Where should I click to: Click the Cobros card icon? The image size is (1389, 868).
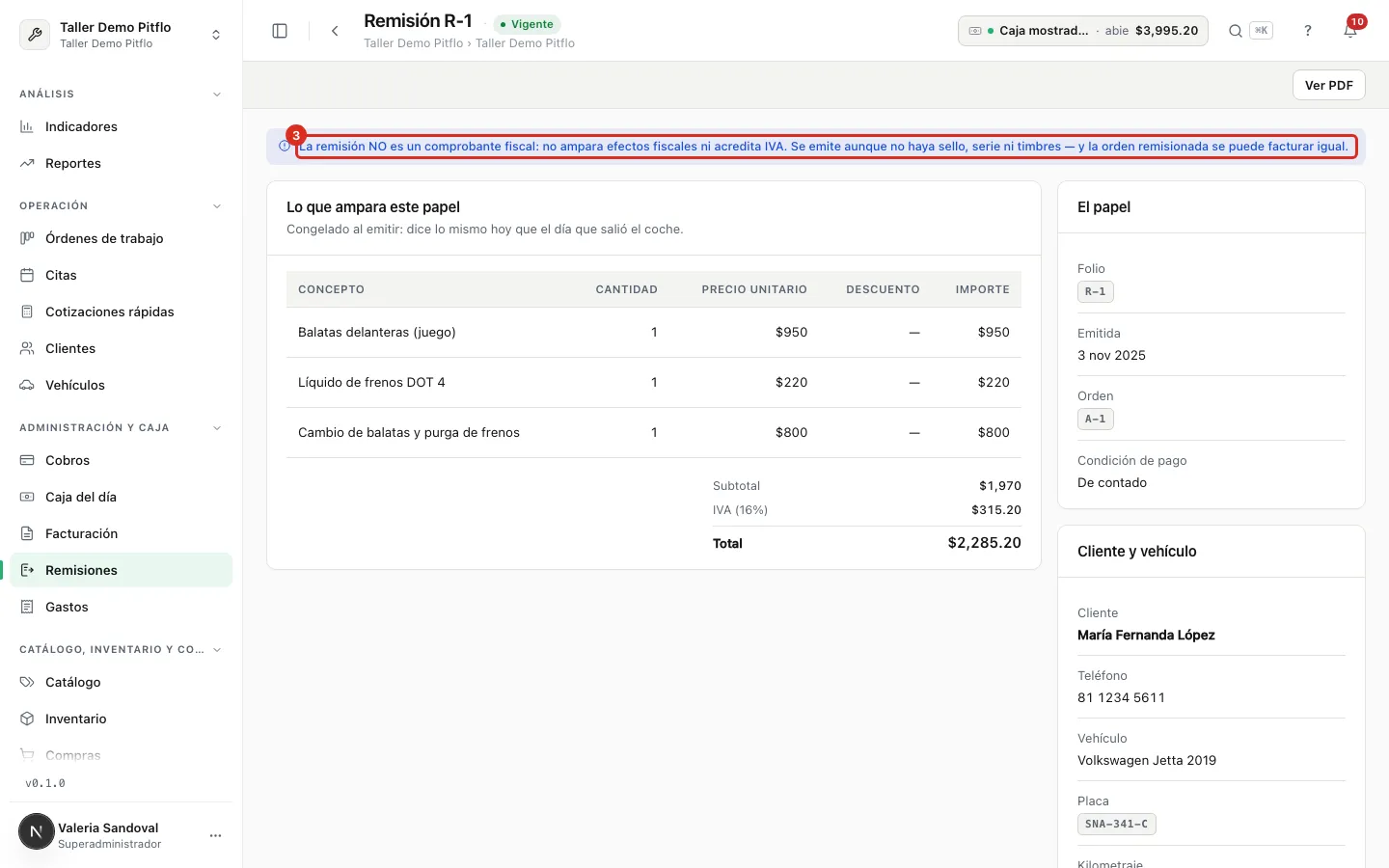[x=27, y=460]
